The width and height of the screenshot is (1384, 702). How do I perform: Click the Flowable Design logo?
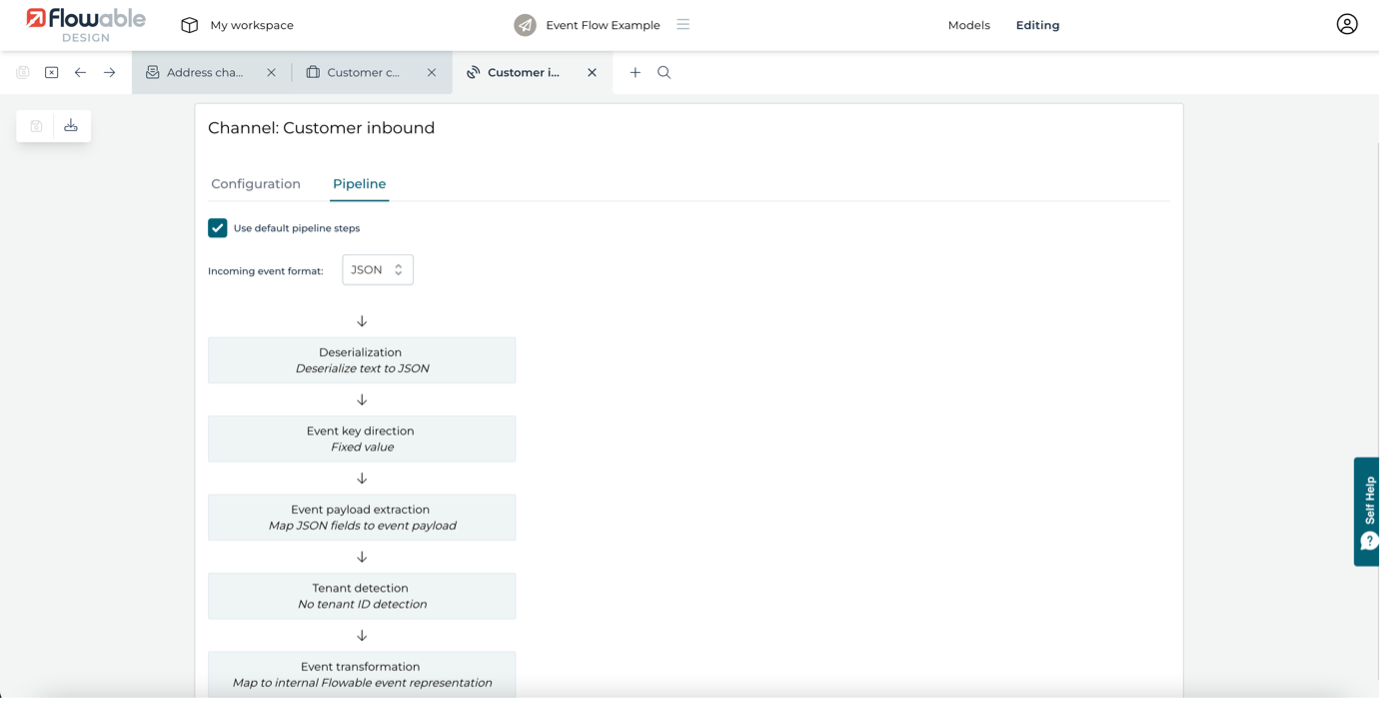(x=86, y=25)
